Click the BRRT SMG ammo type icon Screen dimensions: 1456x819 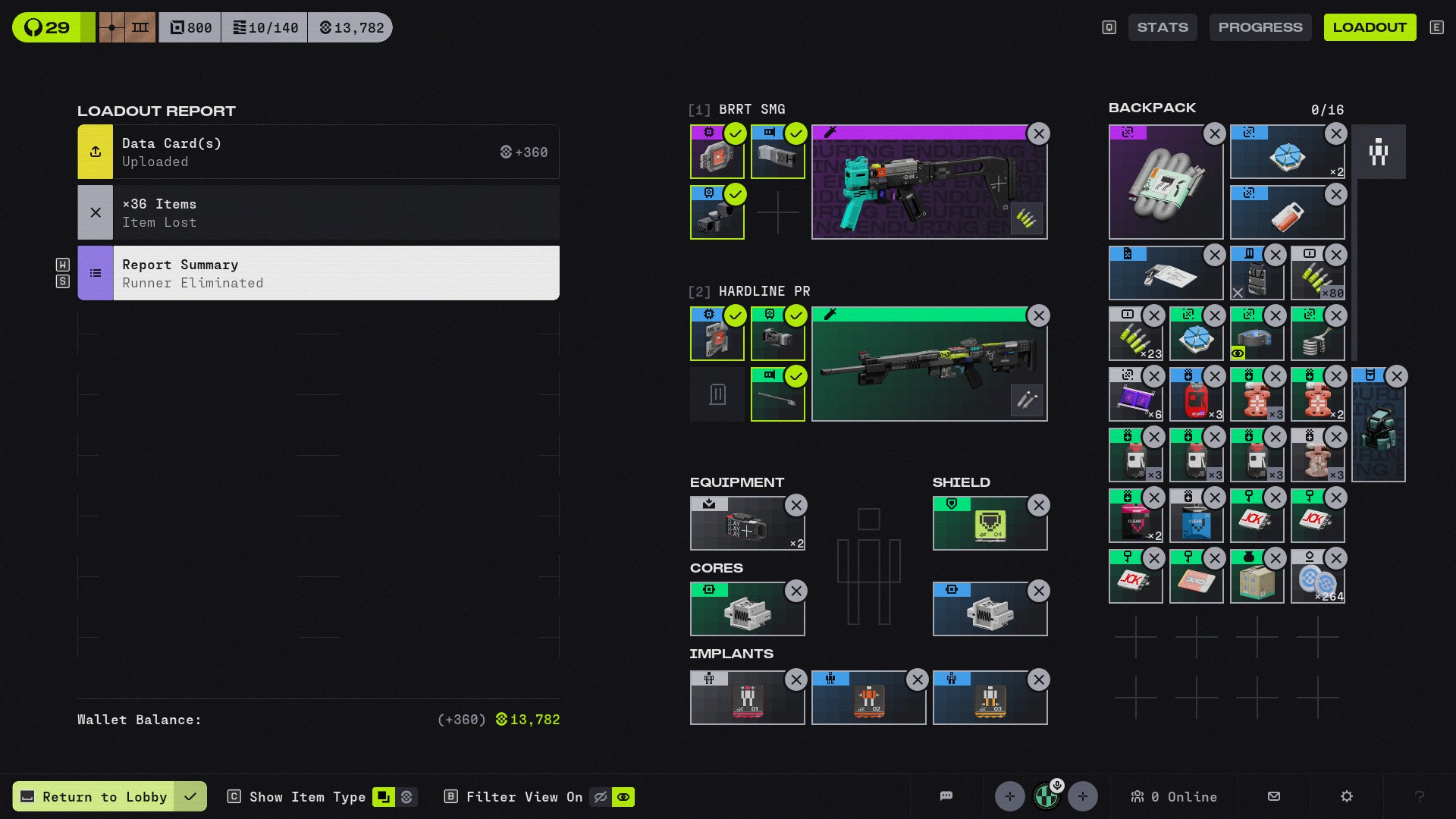[x=1026, y=219]
